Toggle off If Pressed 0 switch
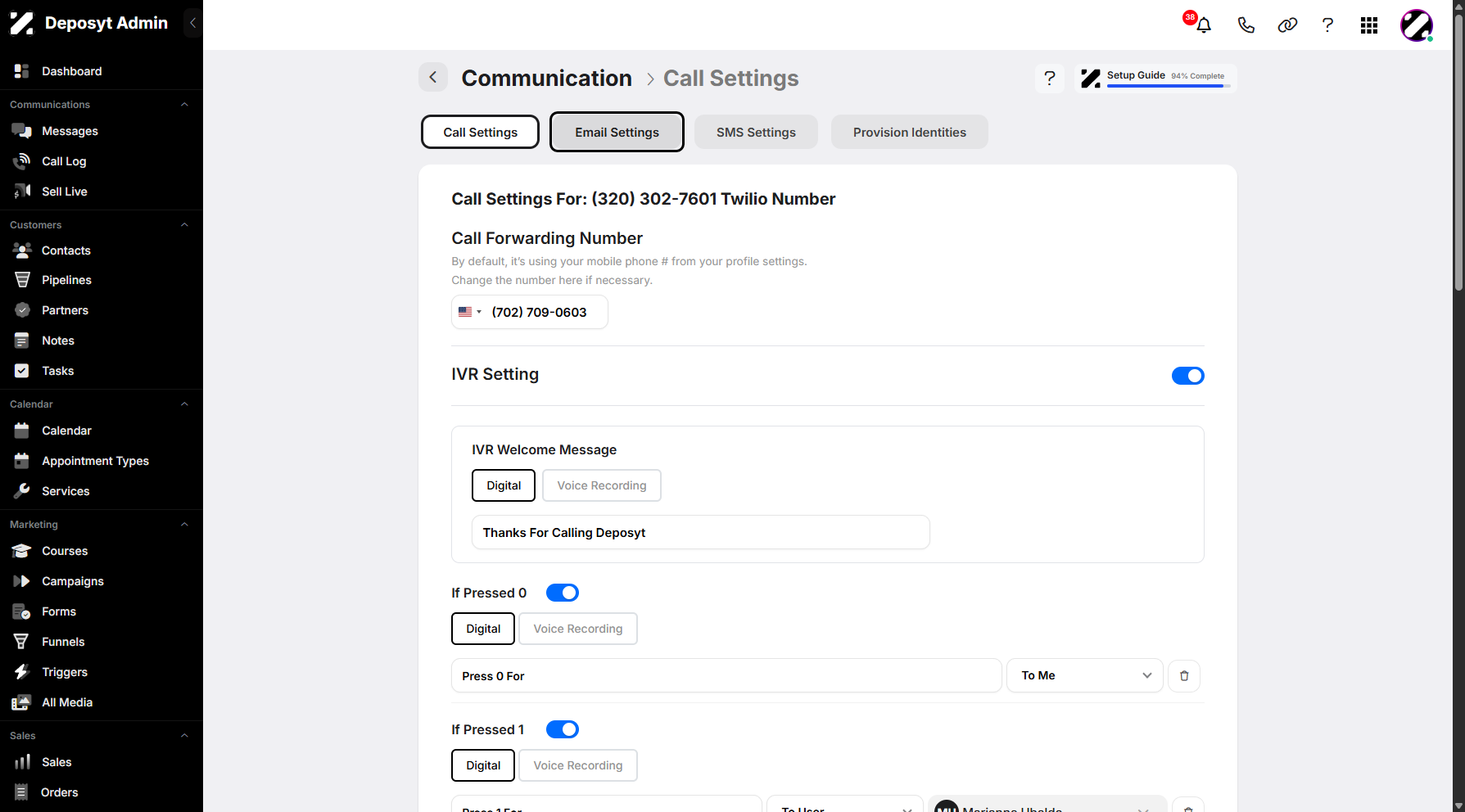Viewport: 1465px width, 812px height. click(563, 593)
